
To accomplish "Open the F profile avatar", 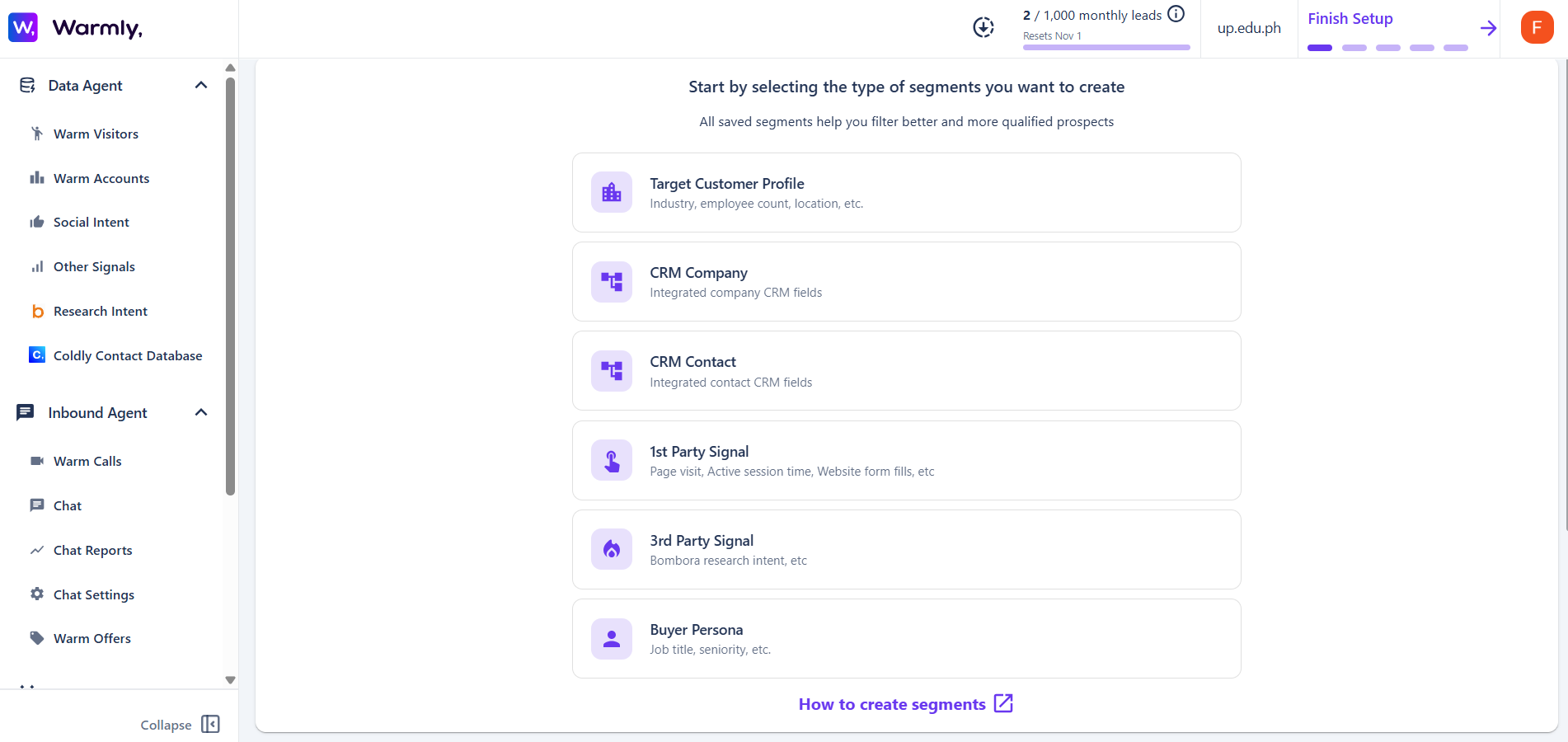I will tap(1537, 27).
